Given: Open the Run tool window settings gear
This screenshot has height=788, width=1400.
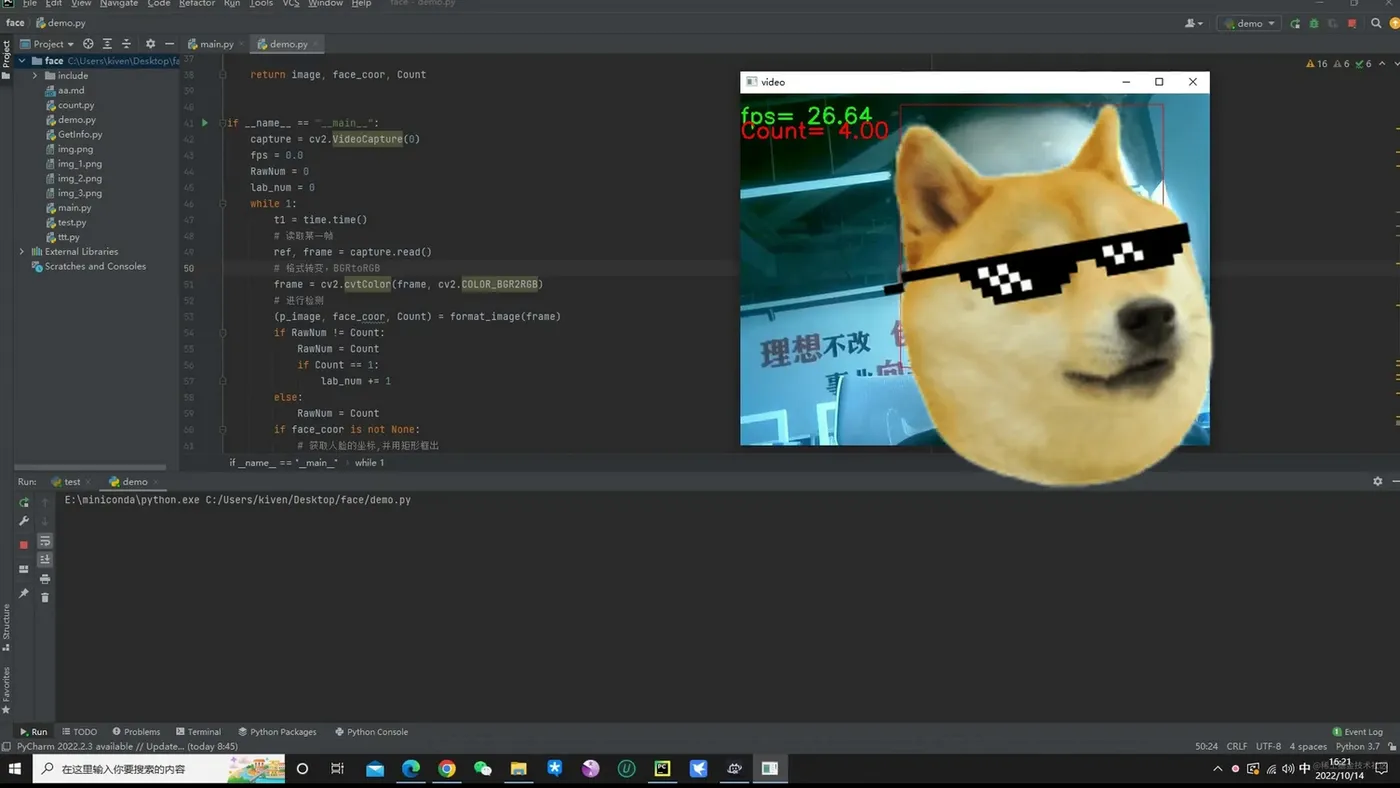Looking at the screenshot, I should pos(1377,481).
